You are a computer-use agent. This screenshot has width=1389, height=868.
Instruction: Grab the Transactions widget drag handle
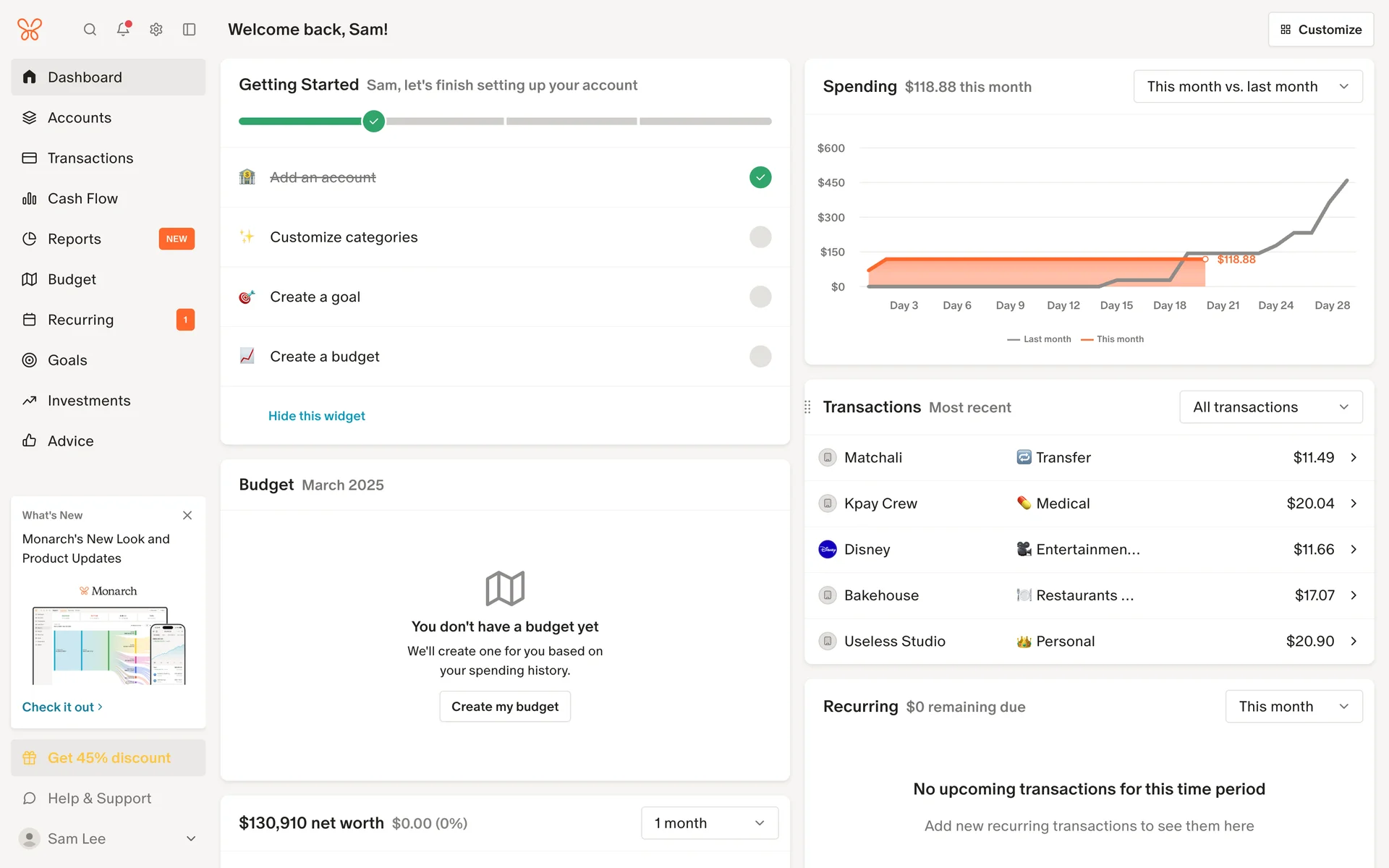(x=807, y=407)
